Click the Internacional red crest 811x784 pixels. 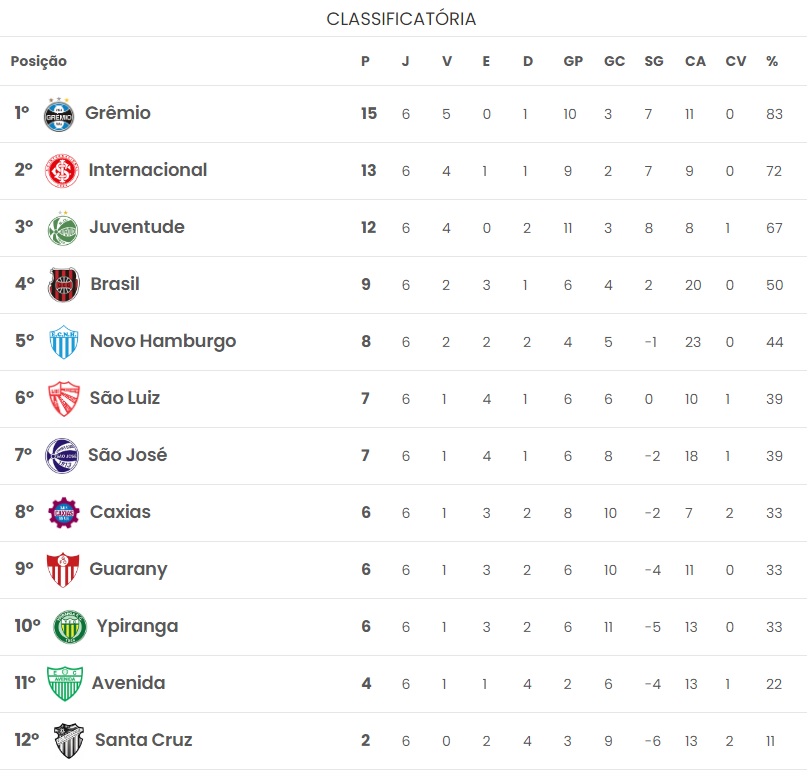pos(62,171)
